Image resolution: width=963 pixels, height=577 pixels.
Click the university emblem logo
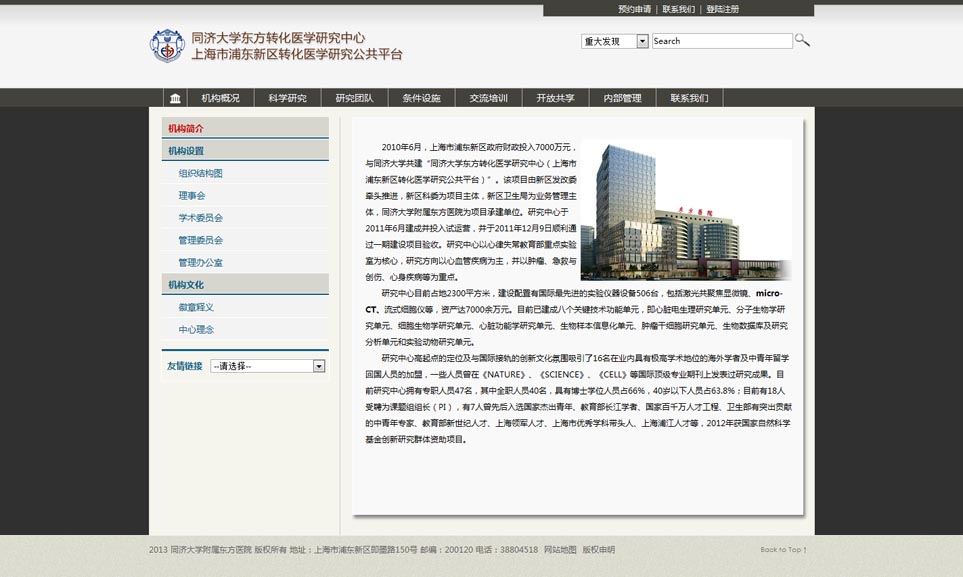(x=167, y=46)
